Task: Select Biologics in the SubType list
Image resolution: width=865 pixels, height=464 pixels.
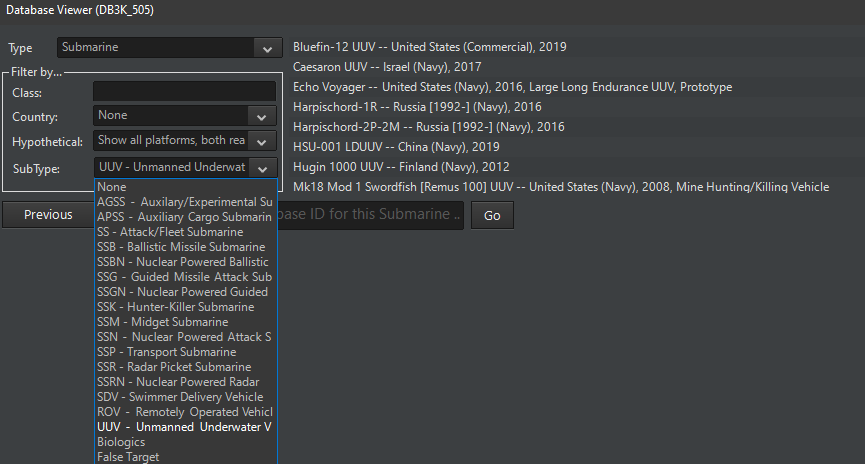Action: click(x=185, y=442)
